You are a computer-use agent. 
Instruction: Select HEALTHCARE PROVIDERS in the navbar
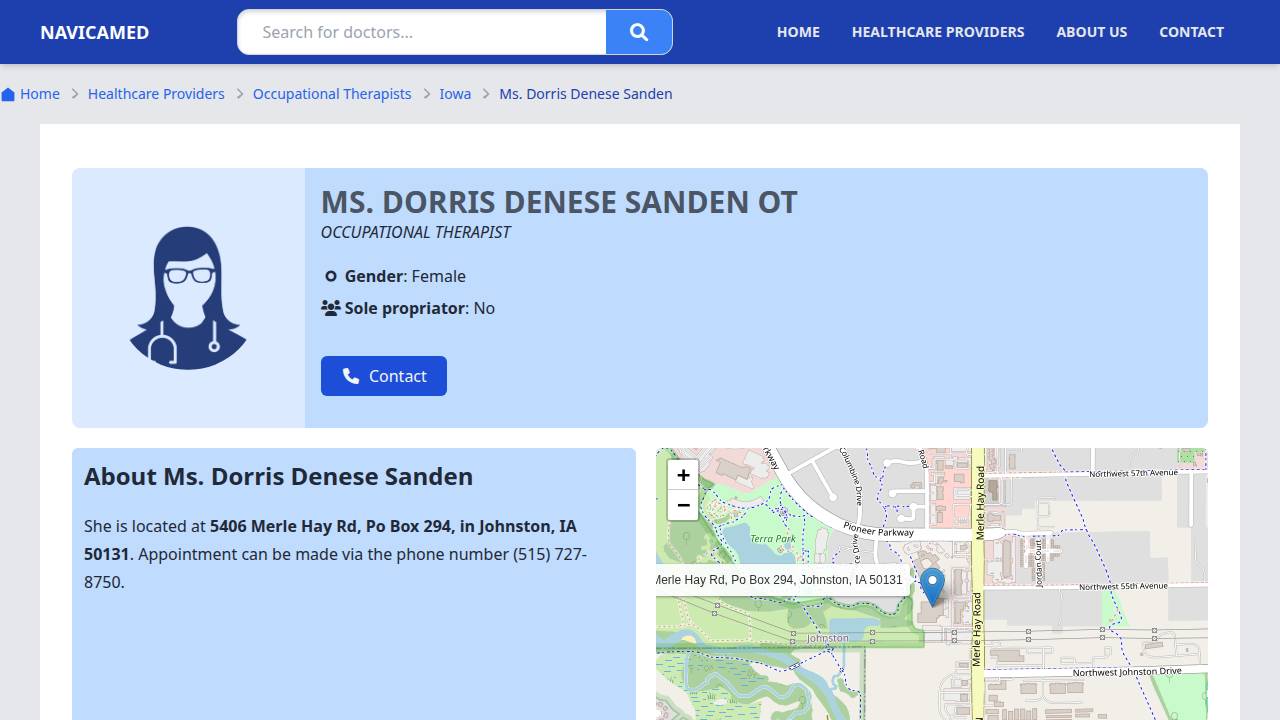[x=938, y=32]
